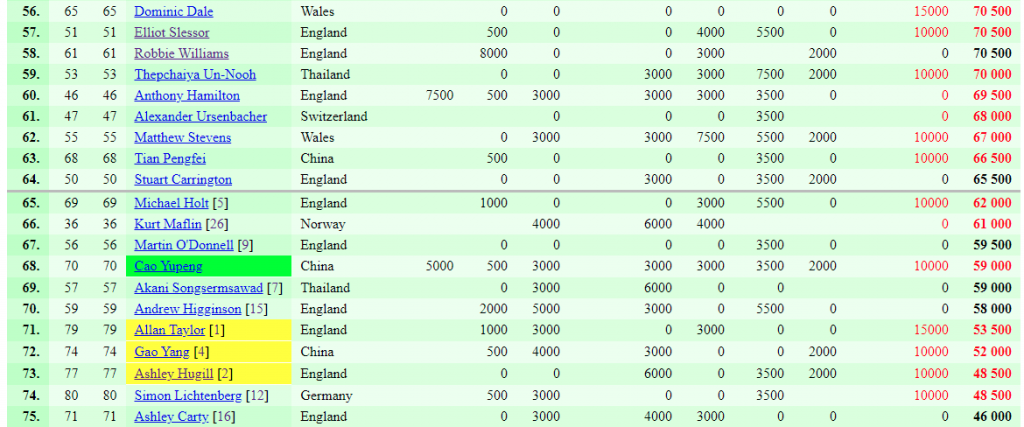Open Alexander Ursenbacher player link

tap(200, 117)
